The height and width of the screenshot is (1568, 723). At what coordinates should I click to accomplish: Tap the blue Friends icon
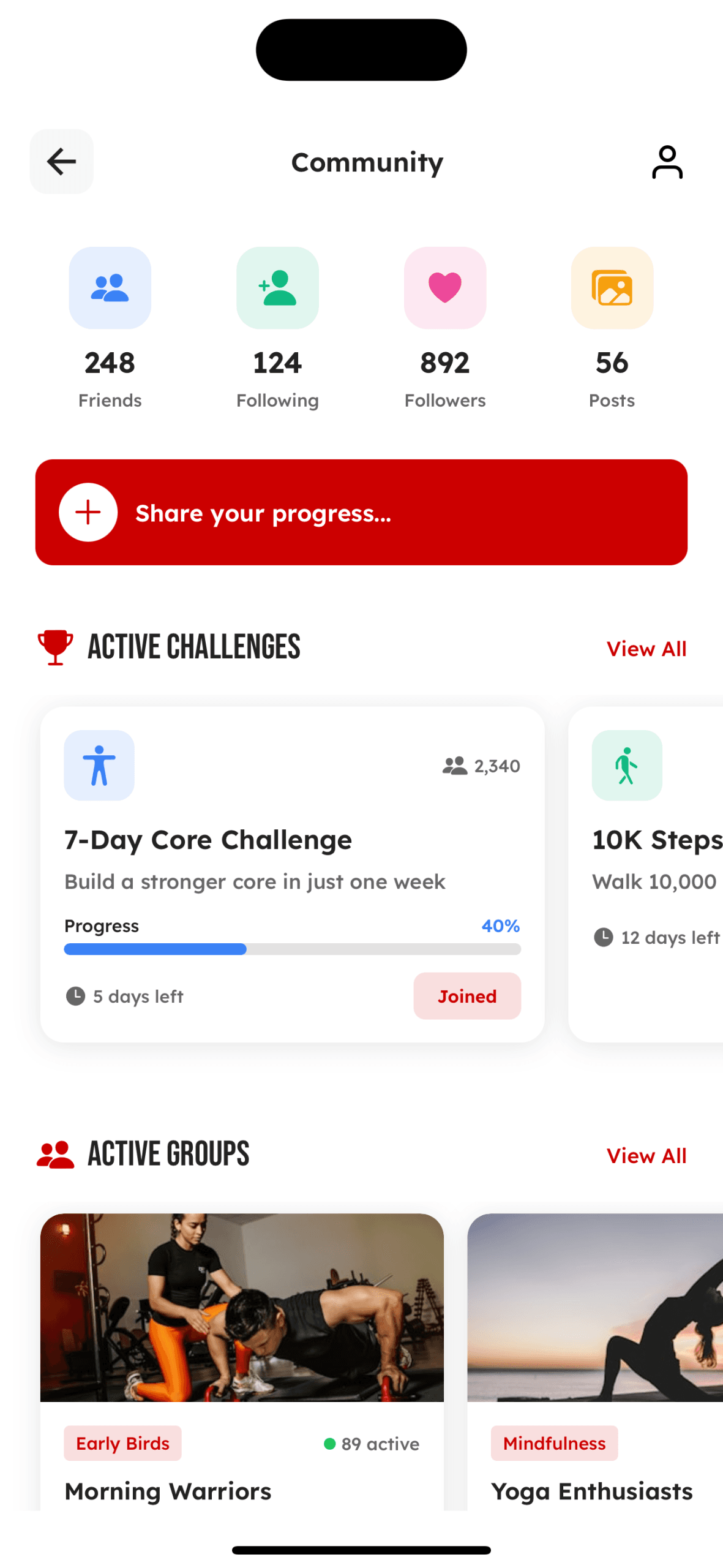click(x=110, y=287)
